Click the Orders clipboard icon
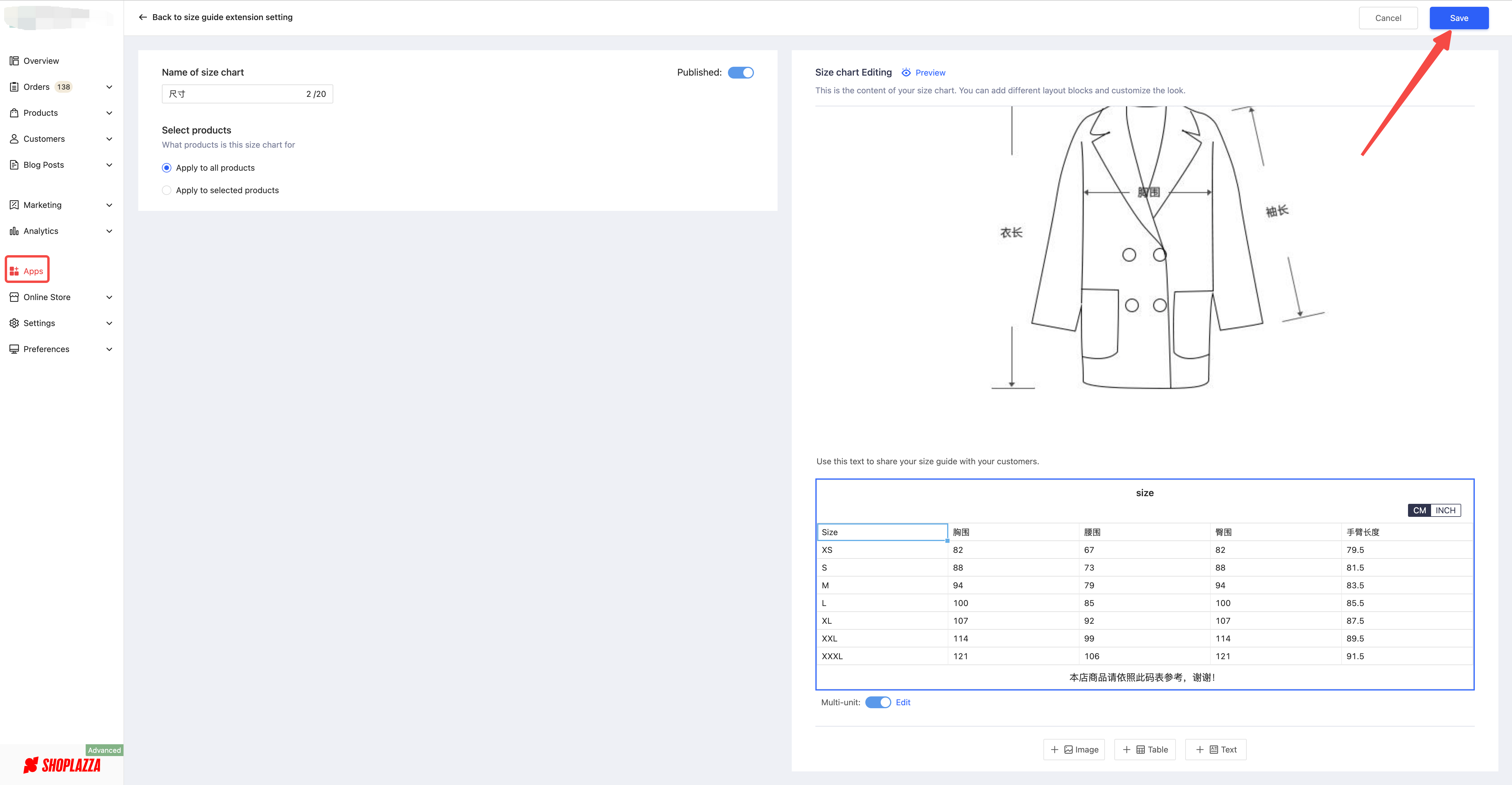This screenshot has width=1512, height=785. tap(14, 87)
